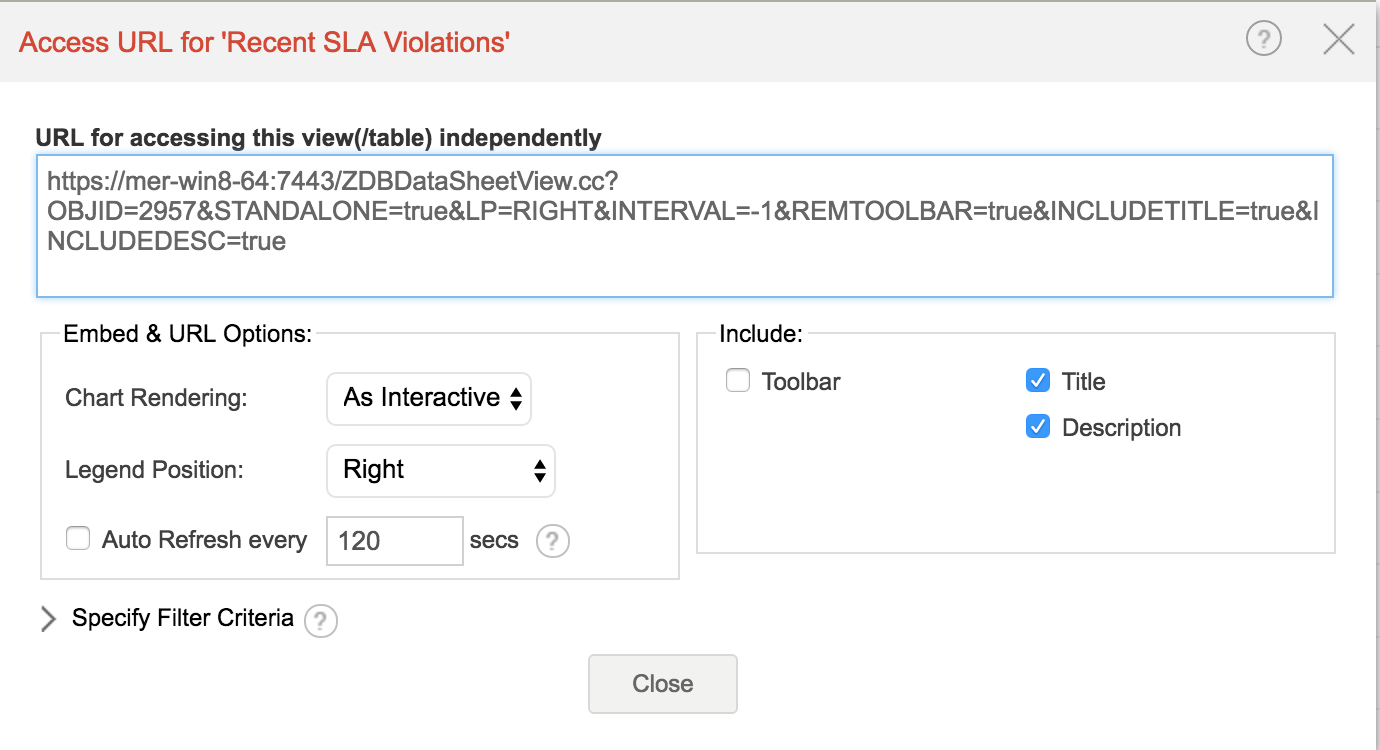Click the 'Description' label text
Image resolution: width=1380 pixels, height=750 pixels.
[1121, 428]
